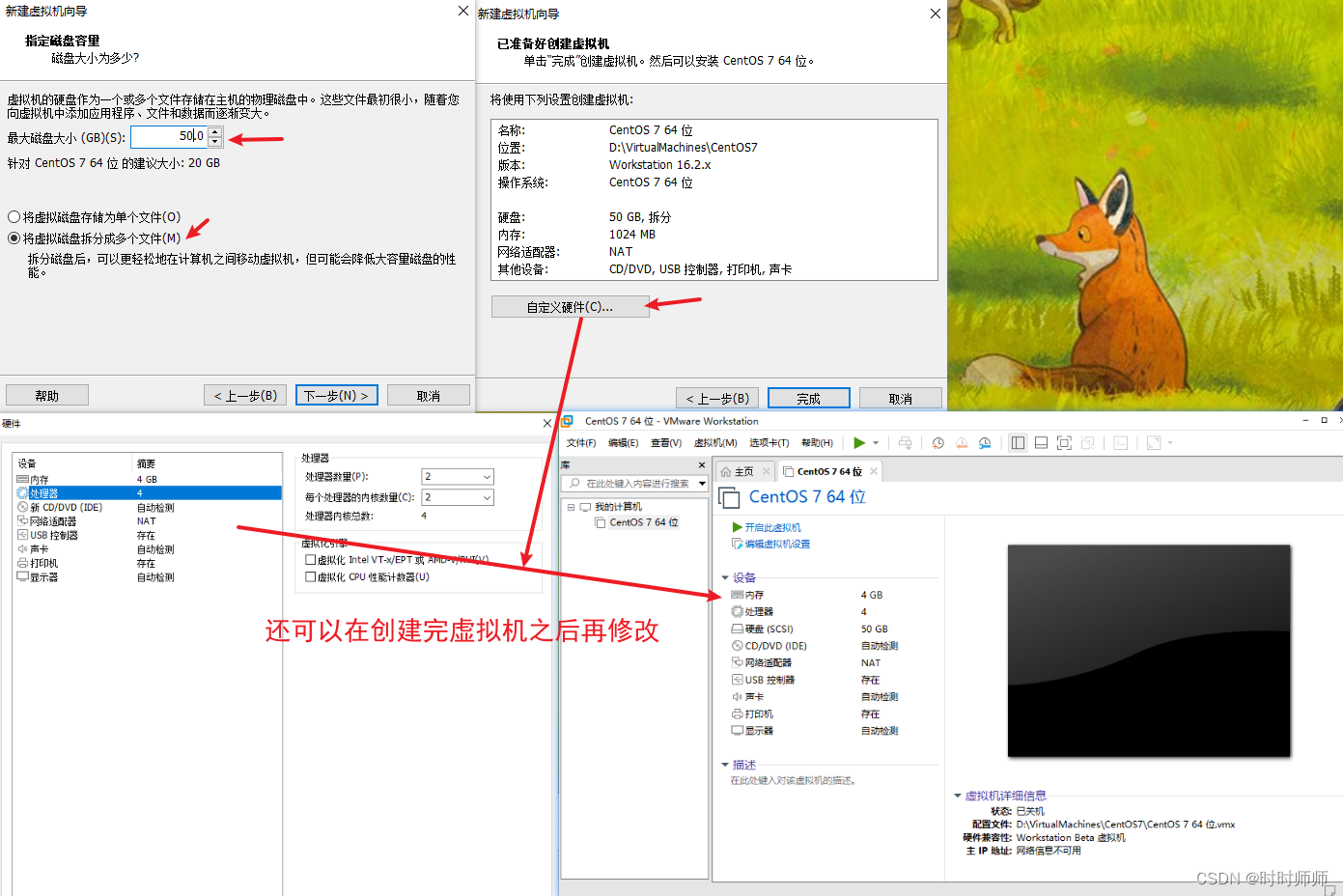Viewport: 1343px width, 896px height.
Task: Open snapshot manager toolbar icon
Action: point(985,443)
